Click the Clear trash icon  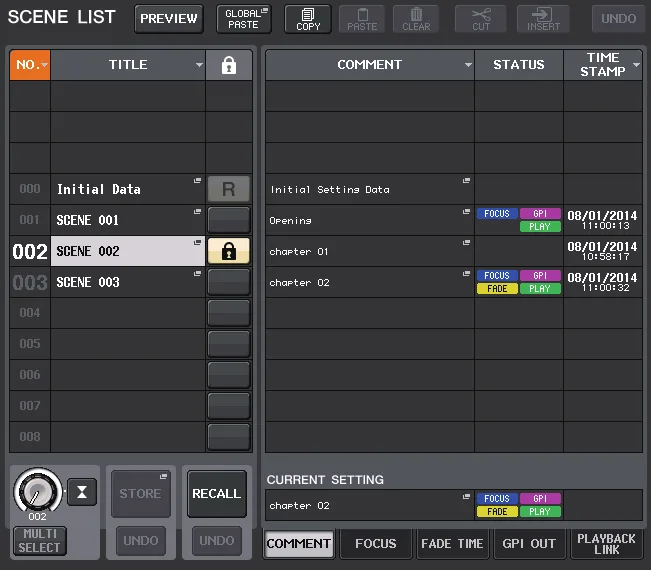[x=416, y=19]
